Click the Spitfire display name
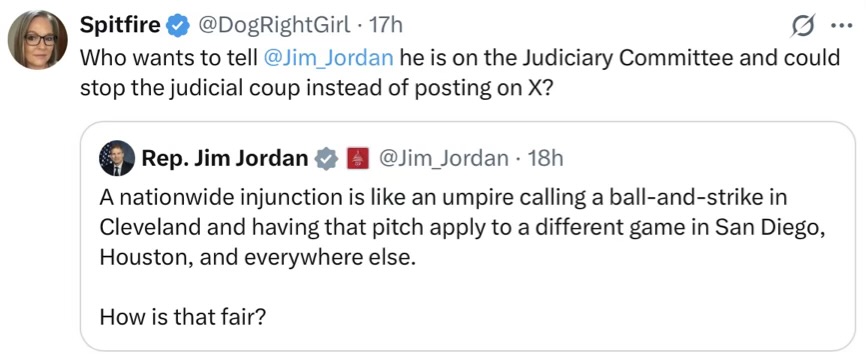 click(x=121, y=25)
